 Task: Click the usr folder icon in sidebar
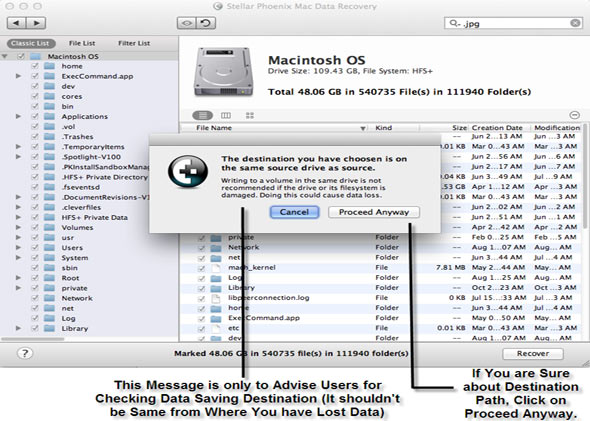[x=49, y=237]
